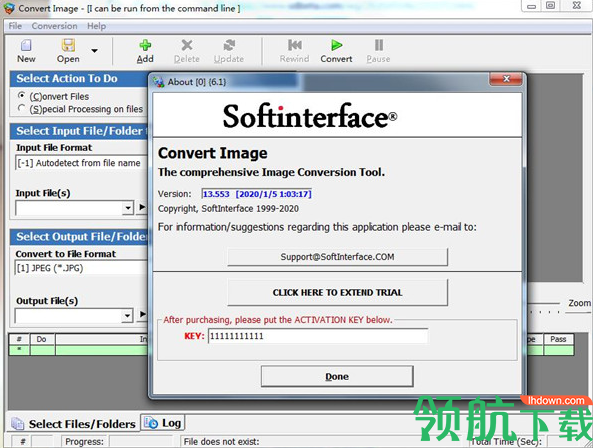Click the Select Action To Do header
This screenshot has width=593, height=448.
pyautogui.click(x=79, y=78)
